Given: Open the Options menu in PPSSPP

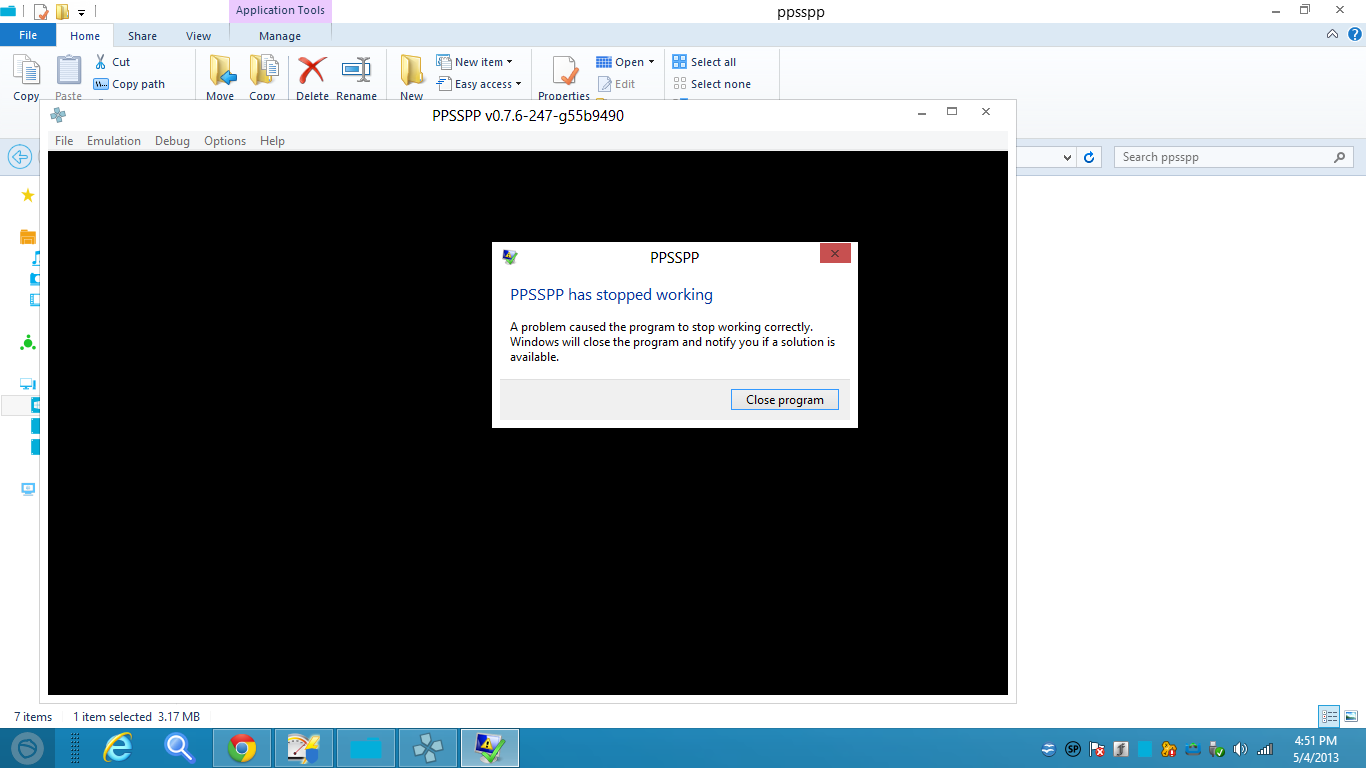Looking at the screenshot, I should [225, 141].
